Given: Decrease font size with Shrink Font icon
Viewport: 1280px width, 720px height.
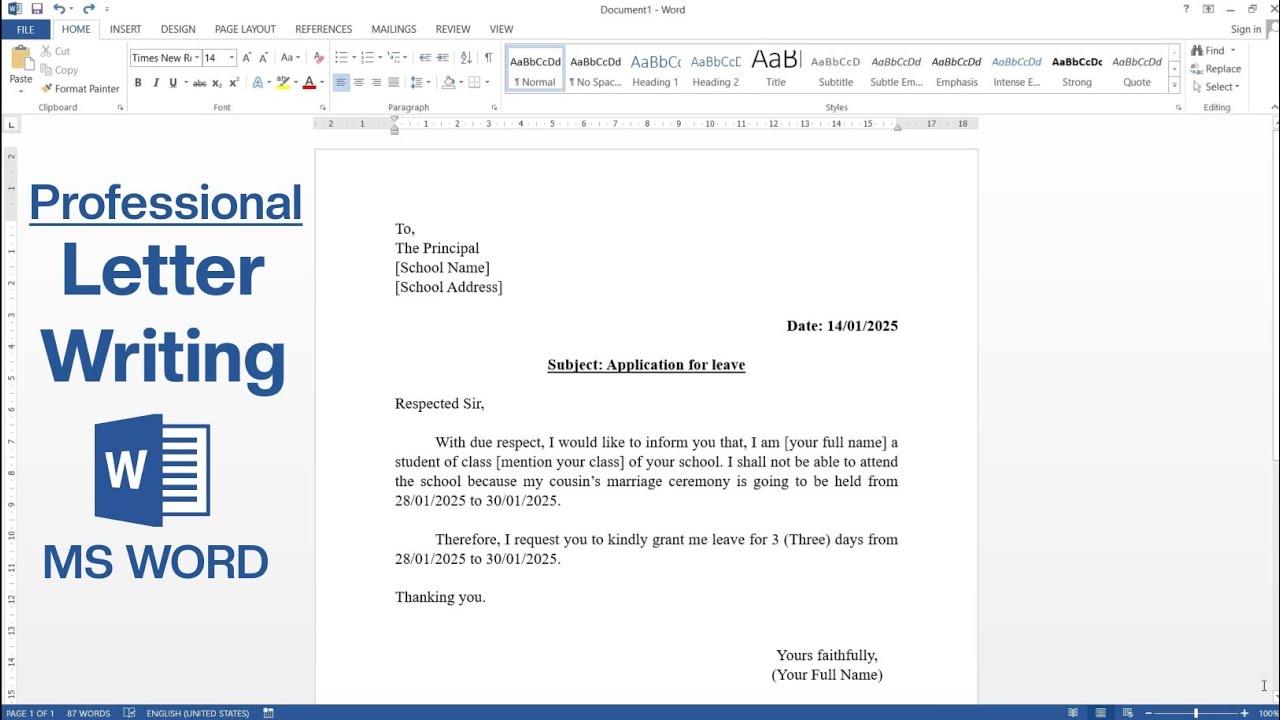Looking at the screenshot, I should 263,58.
